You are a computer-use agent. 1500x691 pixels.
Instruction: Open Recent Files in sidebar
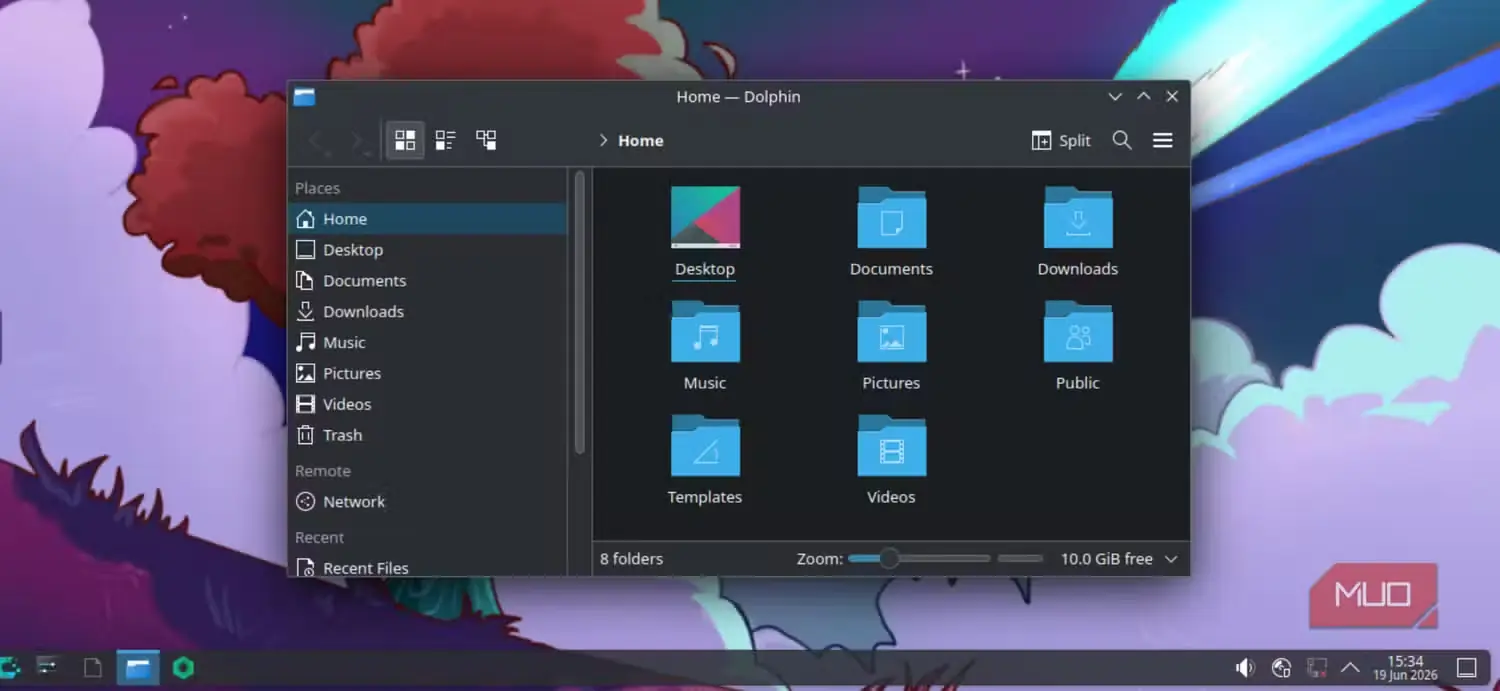click(x=428, y=568)
